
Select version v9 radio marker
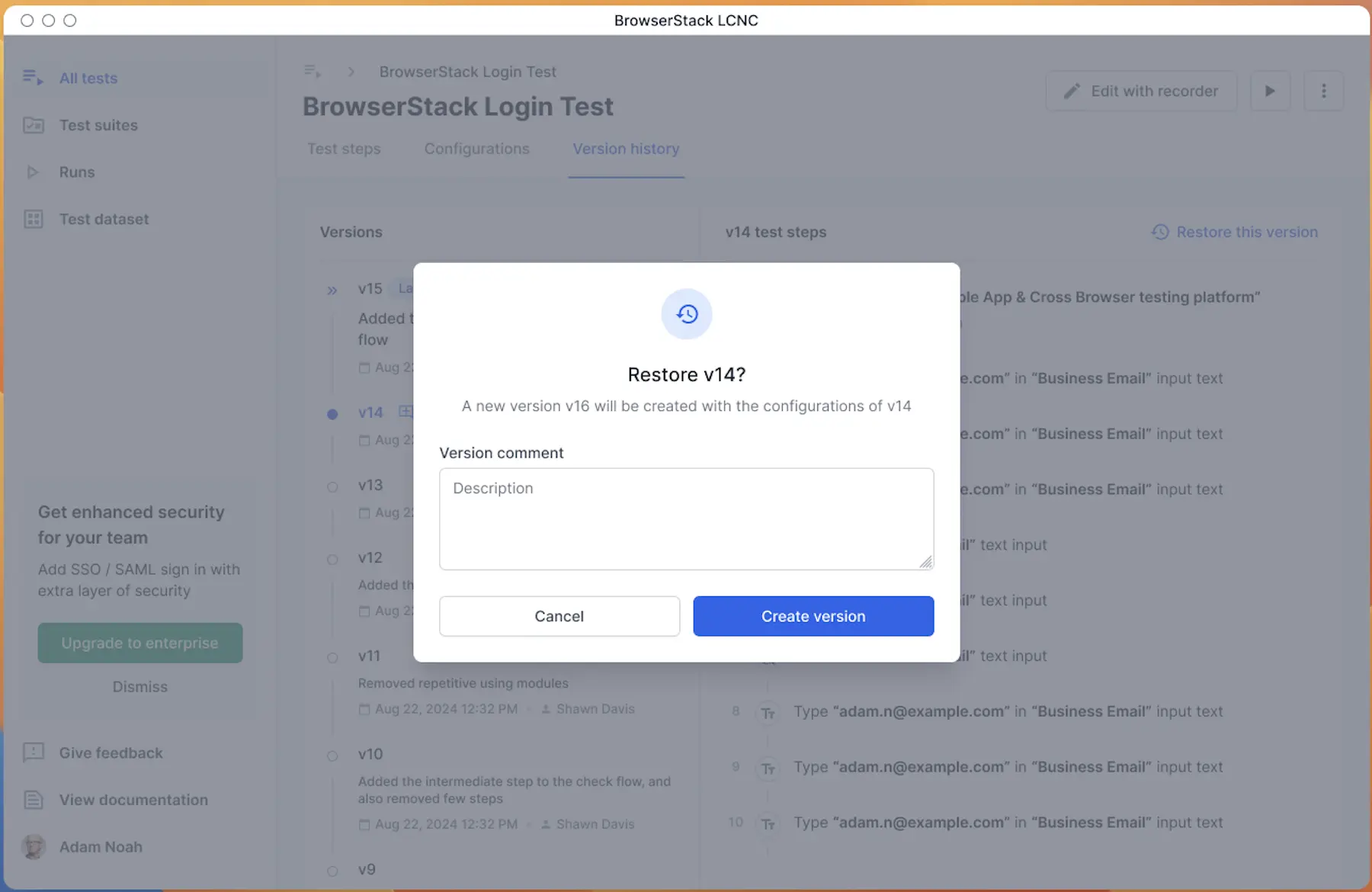pos(332,871)
